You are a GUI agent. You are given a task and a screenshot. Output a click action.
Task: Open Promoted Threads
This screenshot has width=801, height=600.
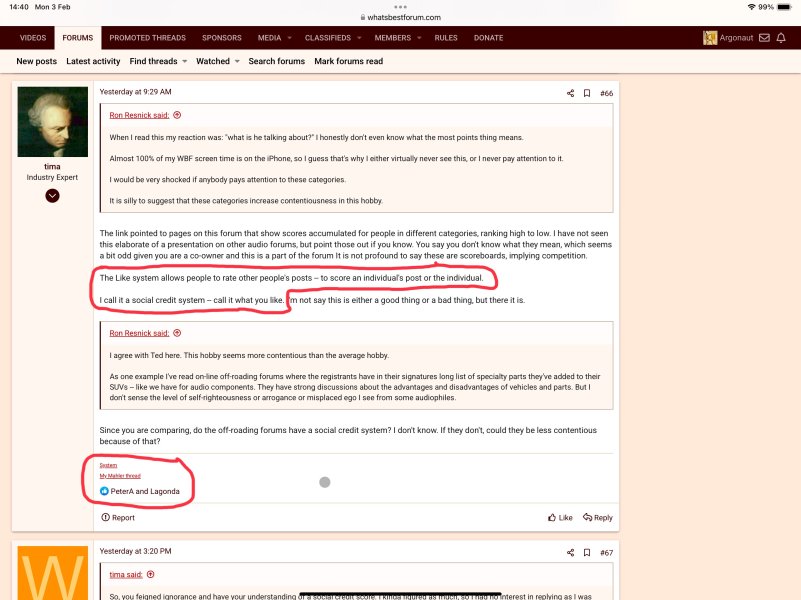148,38
